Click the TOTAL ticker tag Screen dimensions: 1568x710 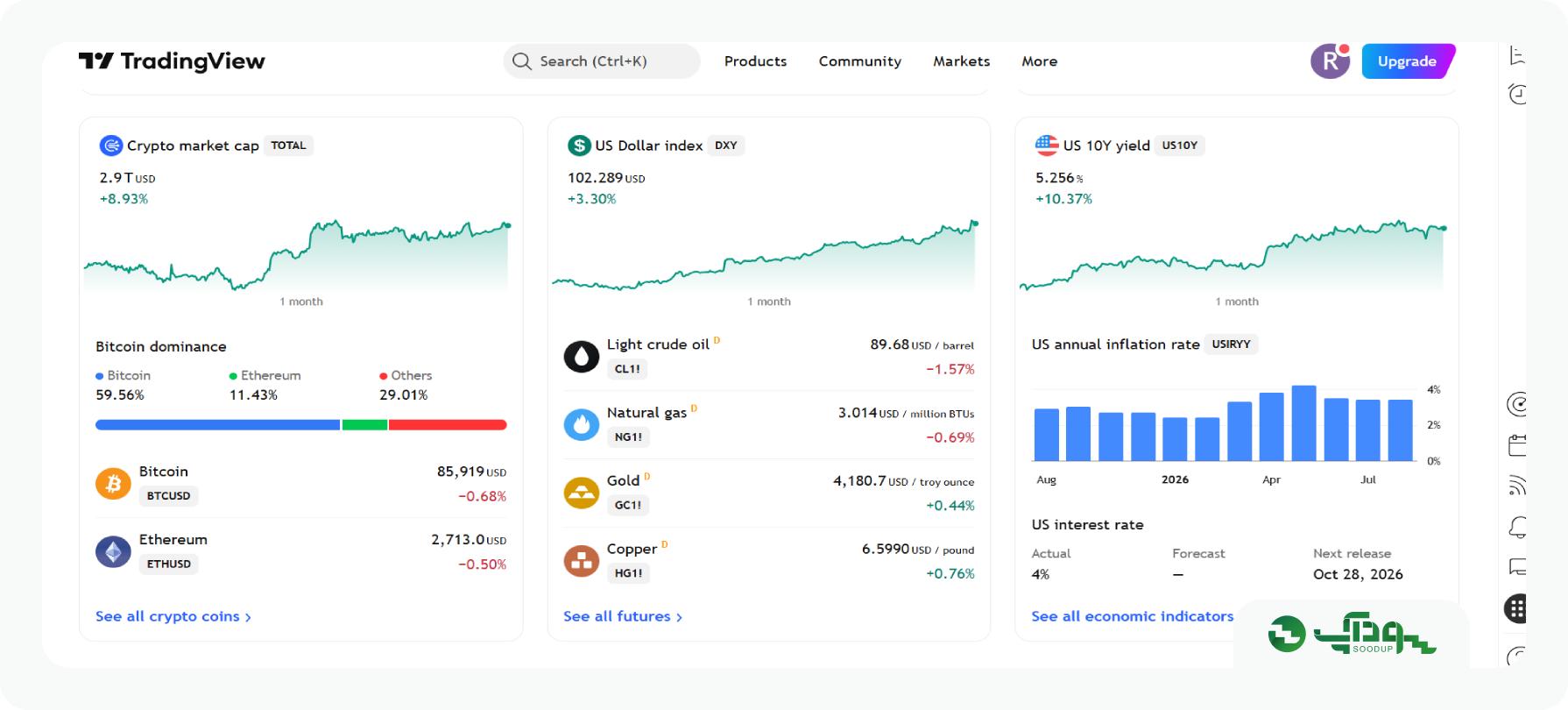[x=288, y=146]
